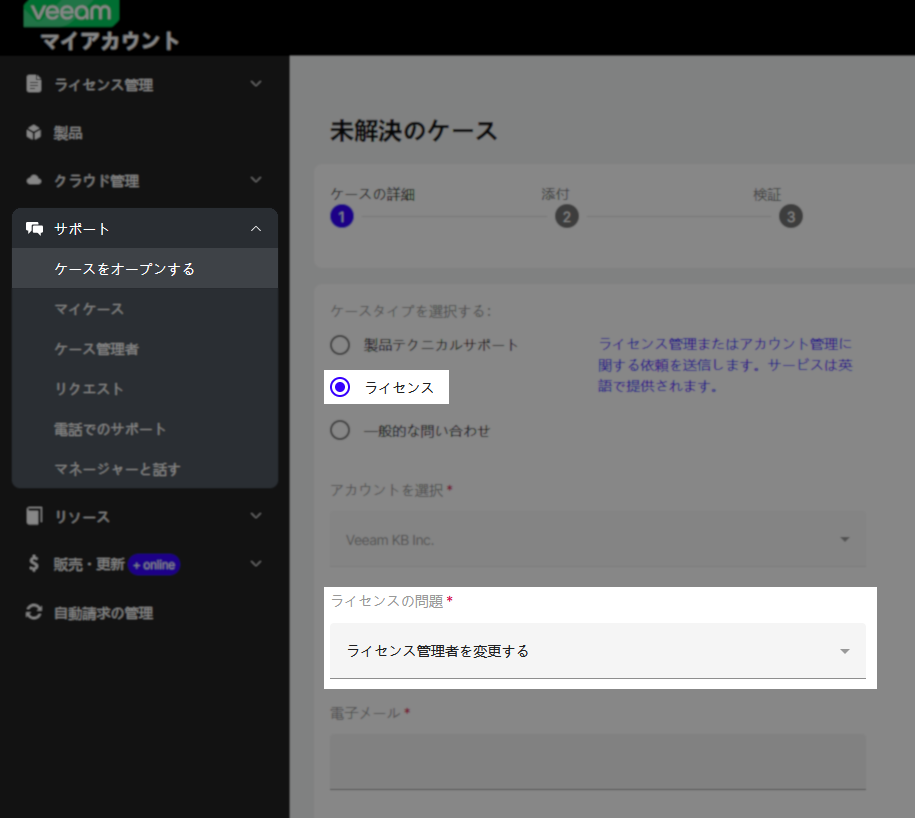This screenshot has height=818, width=915.
Task: Click the ライセンス管理 document icon
Action: coord(32,84)
